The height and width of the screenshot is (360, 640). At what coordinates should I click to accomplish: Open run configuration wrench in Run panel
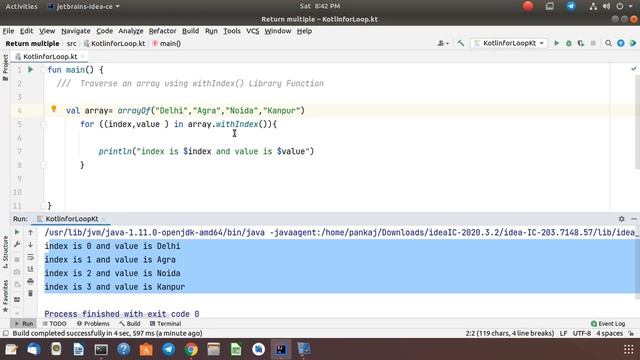click(x=17, y=244)
